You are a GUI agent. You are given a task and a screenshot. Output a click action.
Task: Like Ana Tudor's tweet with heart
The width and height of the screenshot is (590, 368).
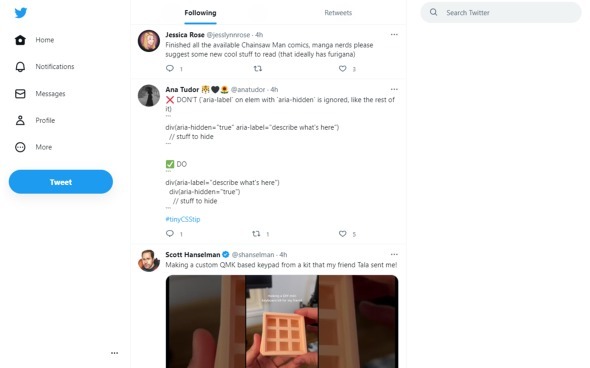tap(342, 234)
